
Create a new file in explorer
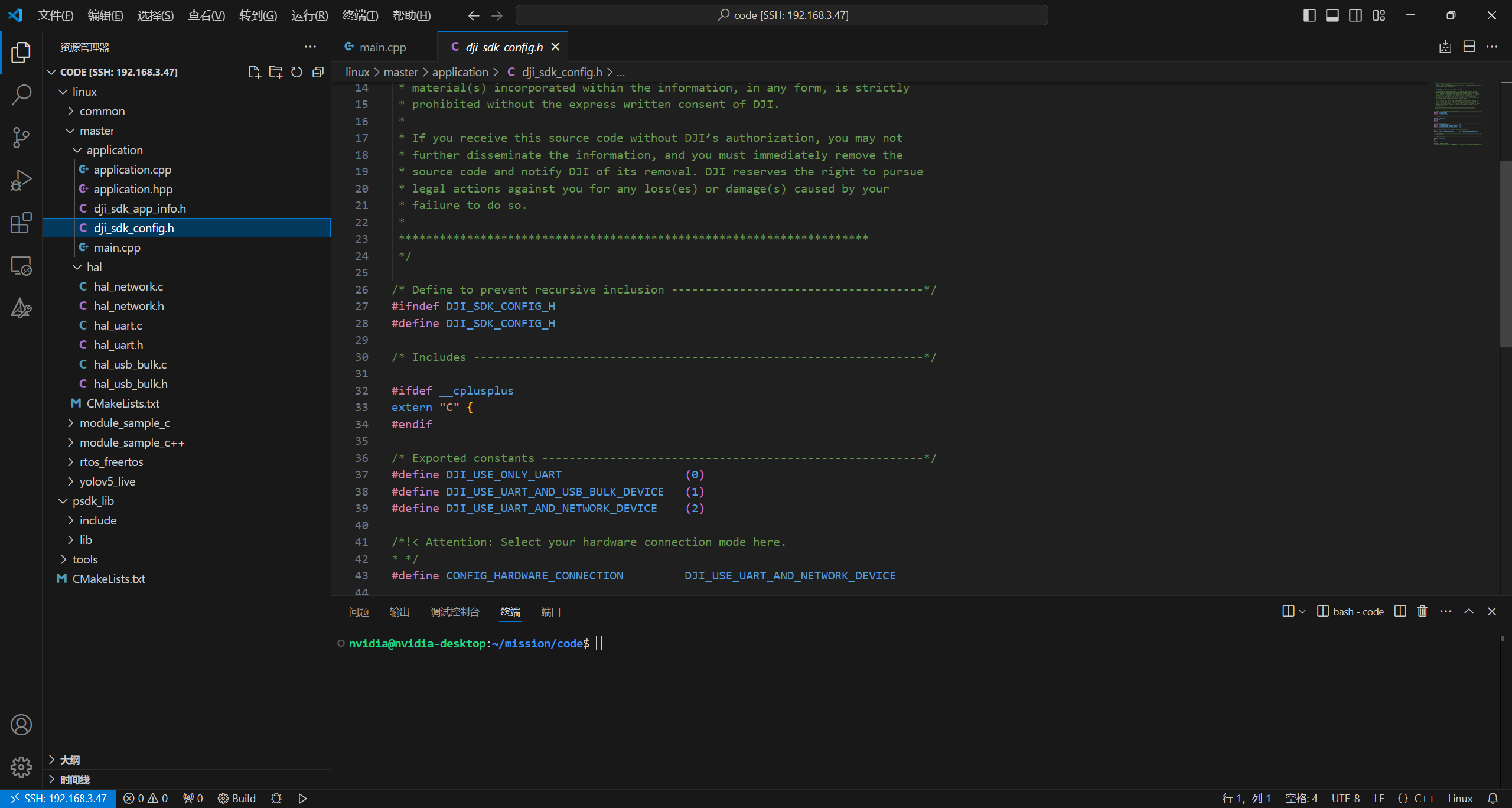[x=254, y=72]
